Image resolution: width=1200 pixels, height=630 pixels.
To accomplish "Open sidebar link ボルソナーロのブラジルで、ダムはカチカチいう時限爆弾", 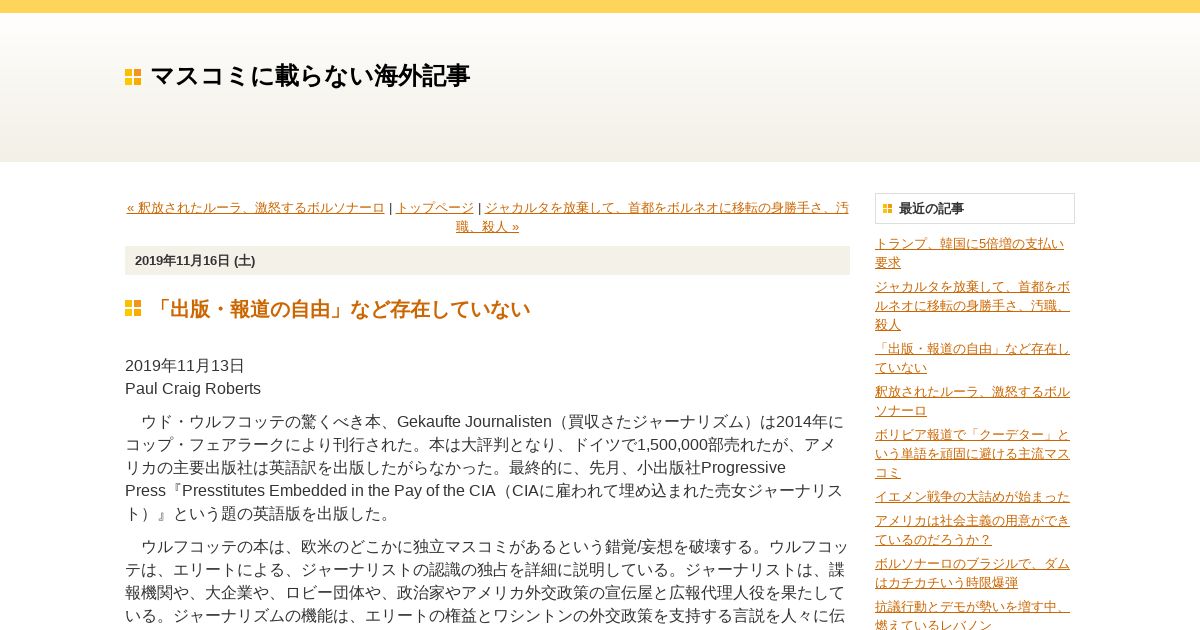I will 972,573.
